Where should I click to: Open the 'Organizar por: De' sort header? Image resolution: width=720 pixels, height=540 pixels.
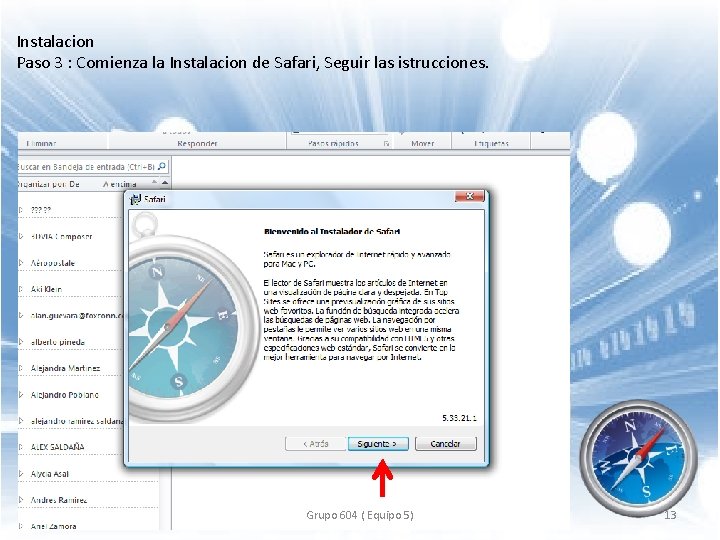(49, 184)
